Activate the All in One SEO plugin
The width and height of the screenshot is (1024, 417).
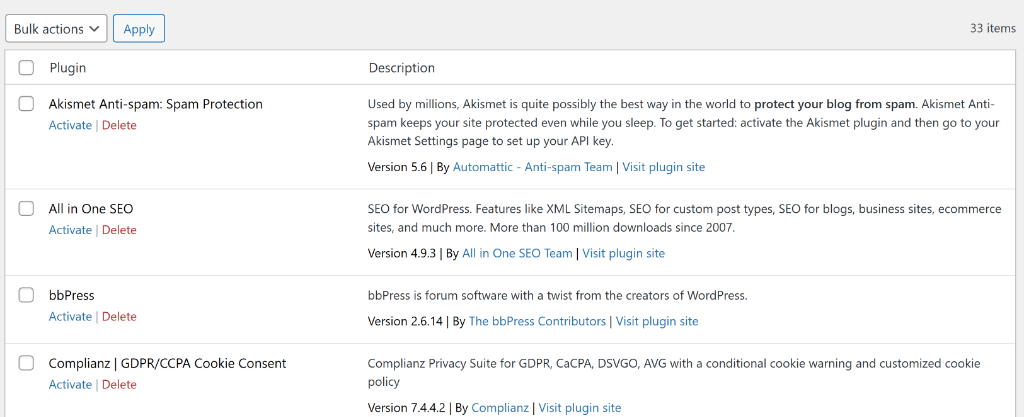click(70, 230)
